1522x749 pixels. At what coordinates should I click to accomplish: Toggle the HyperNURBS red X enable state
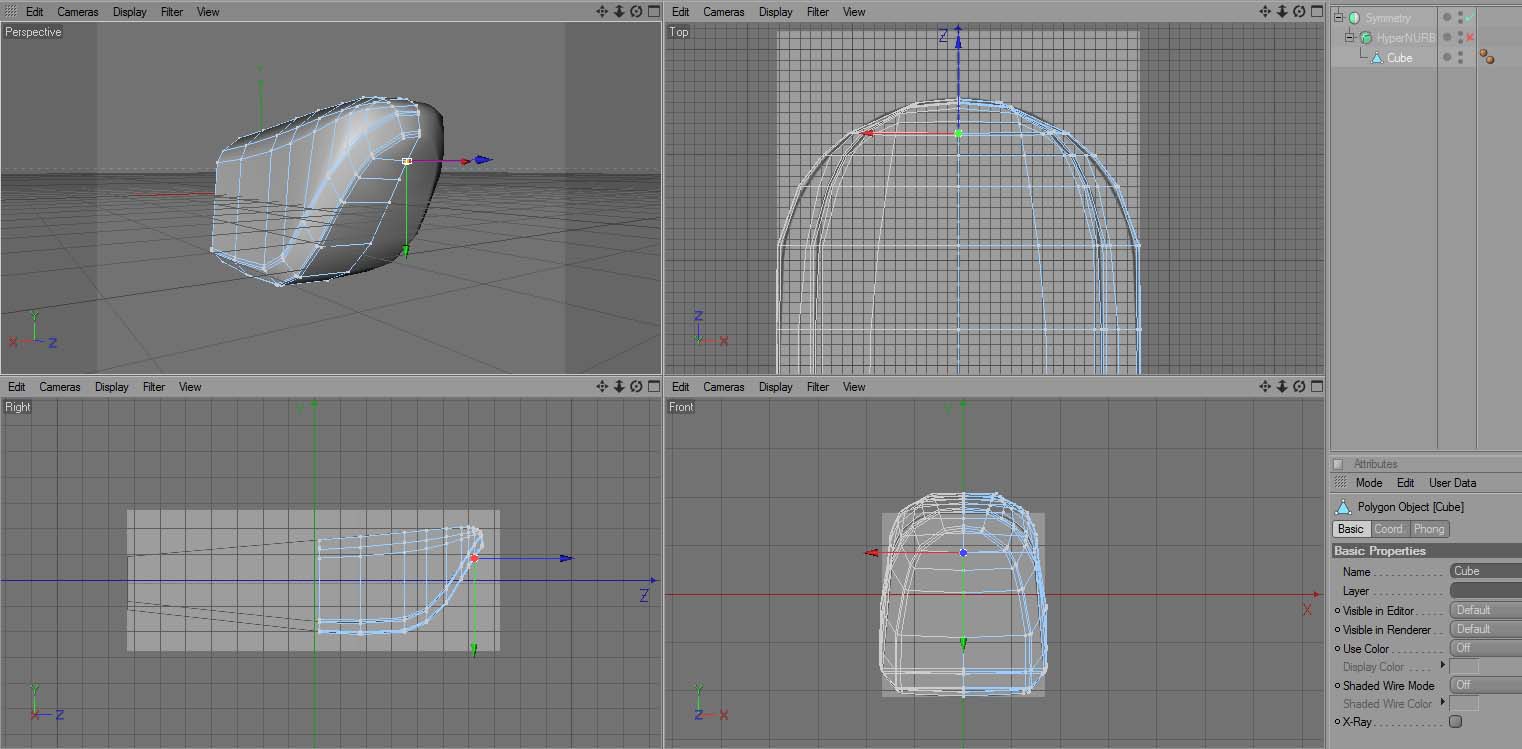click(x=1469, y=37)
